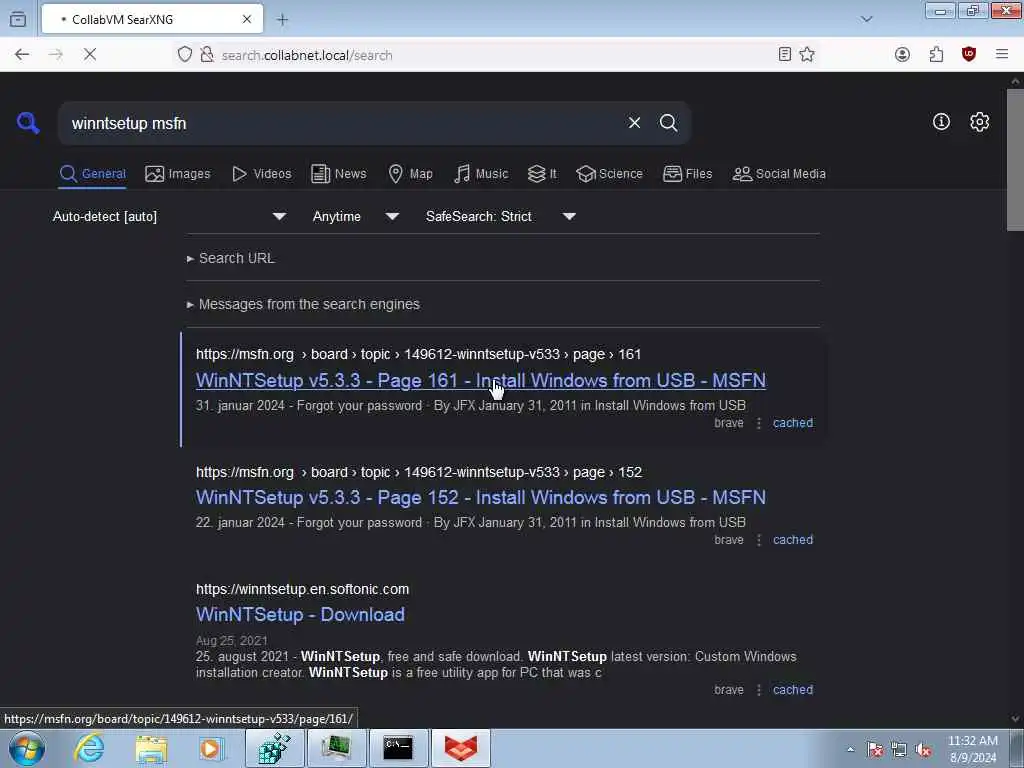
Task: Open WinNTSetup - Download softonic result
Action: 300,615
